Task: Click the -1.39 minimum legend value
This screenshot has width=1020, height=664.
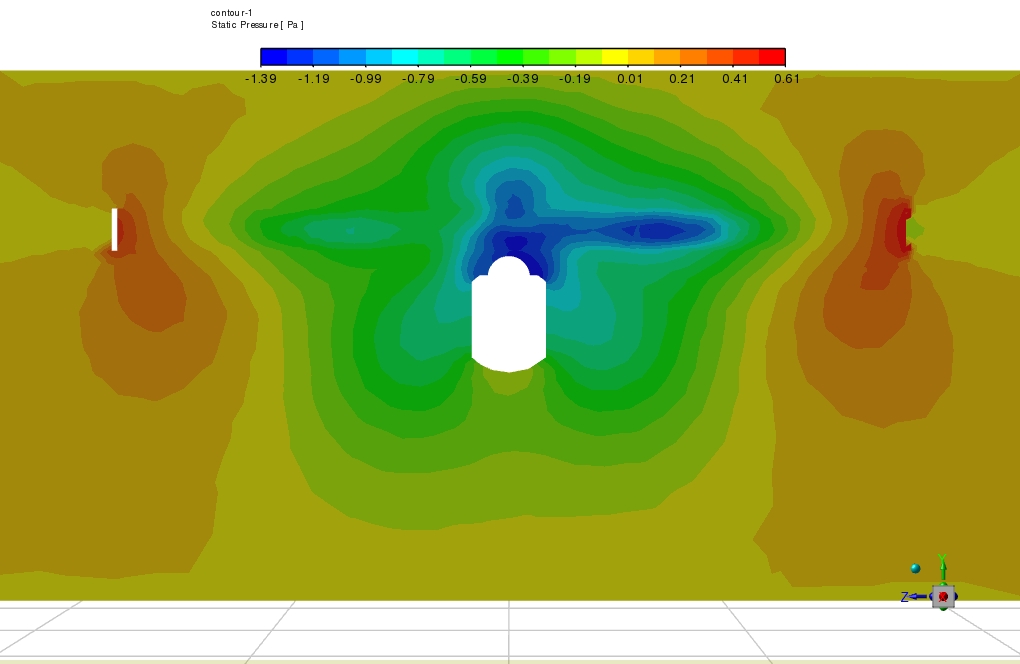Action: (261, 79)
